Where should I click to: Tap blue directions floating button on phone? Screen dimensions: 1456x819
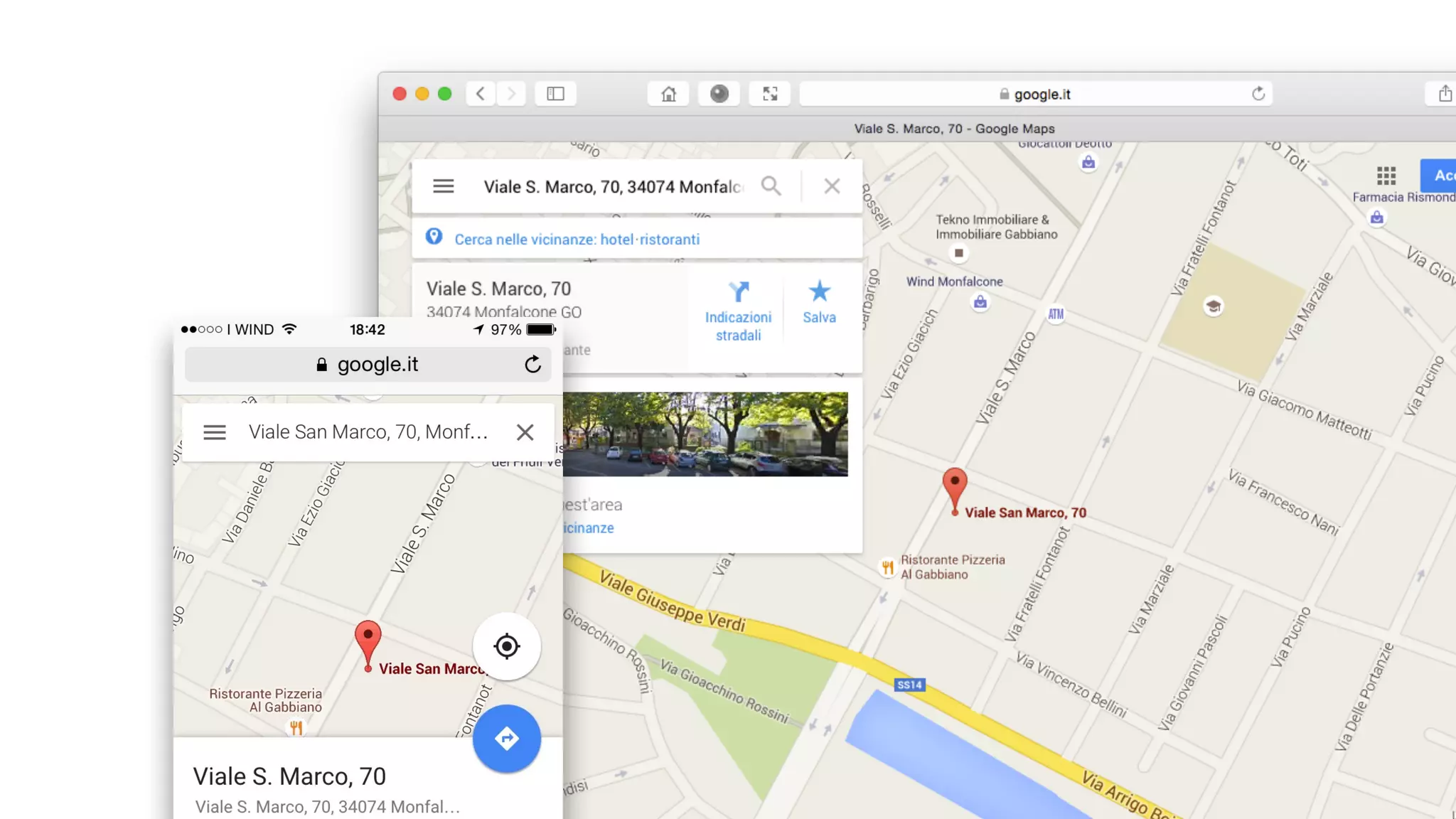(506, 739)
